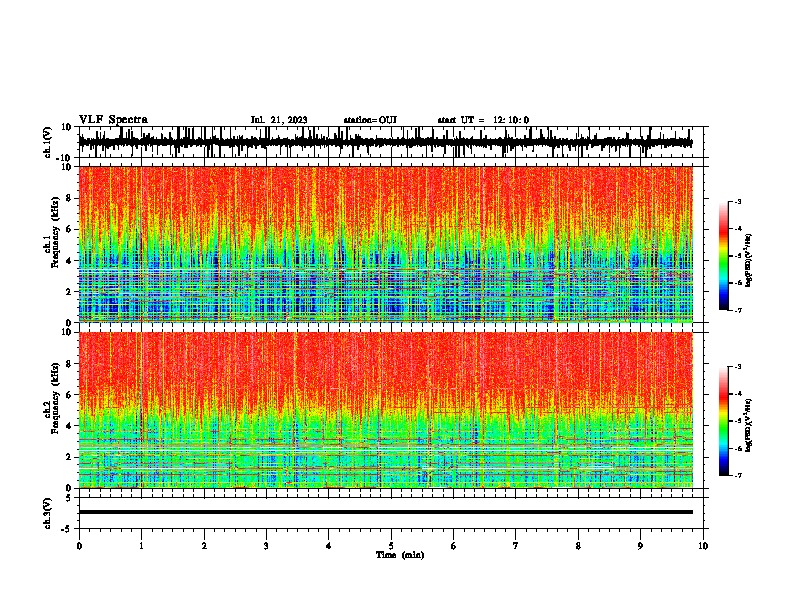This screenshot has height=612, width=792.
Task: Click the 9 minute tick label on time axis
Action: click(640, 546)
